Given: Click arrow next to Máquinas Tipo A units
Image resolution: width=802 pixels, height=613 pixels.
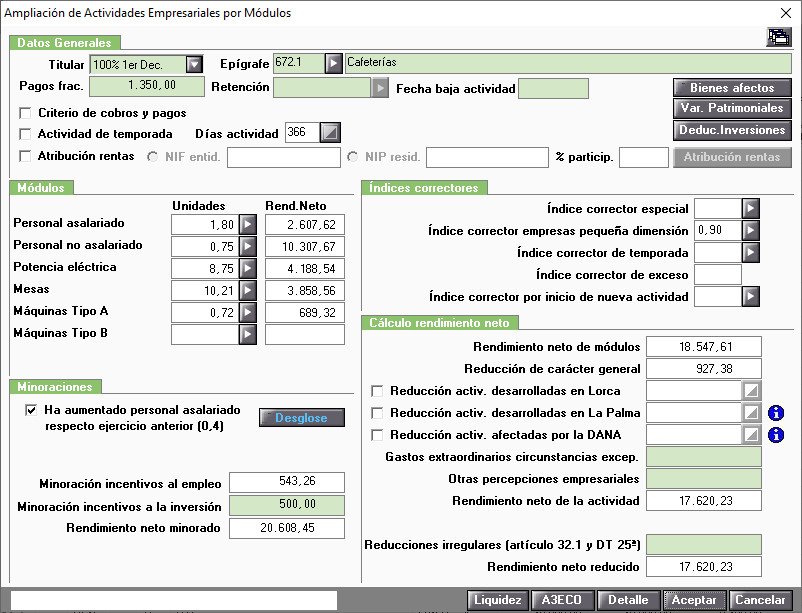Looking at the screenshot, I should tap(248, 313).
